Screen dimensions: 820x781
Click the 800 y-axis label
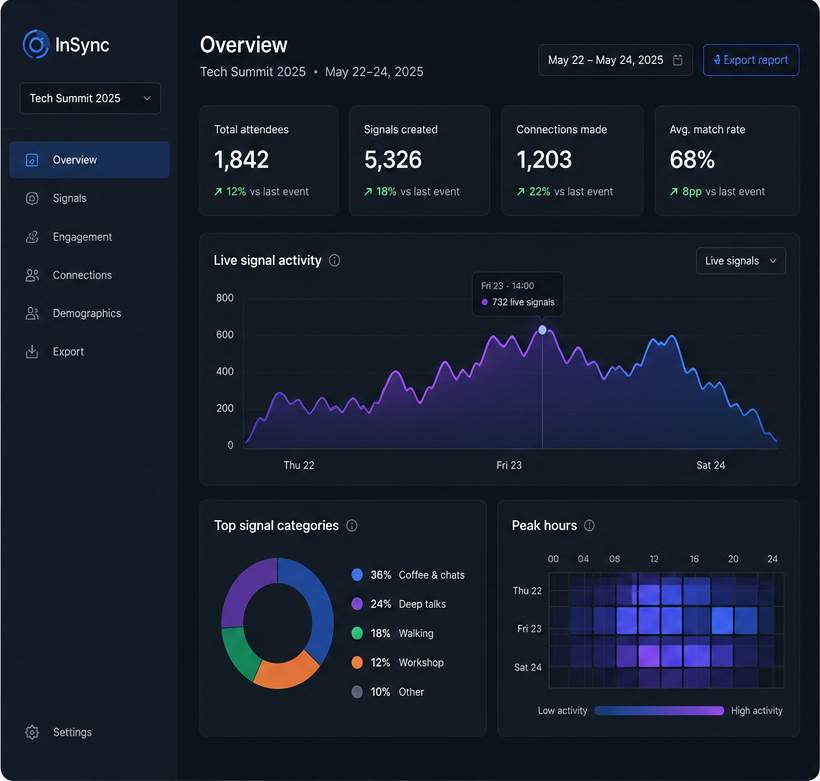(x=225, y=298)
